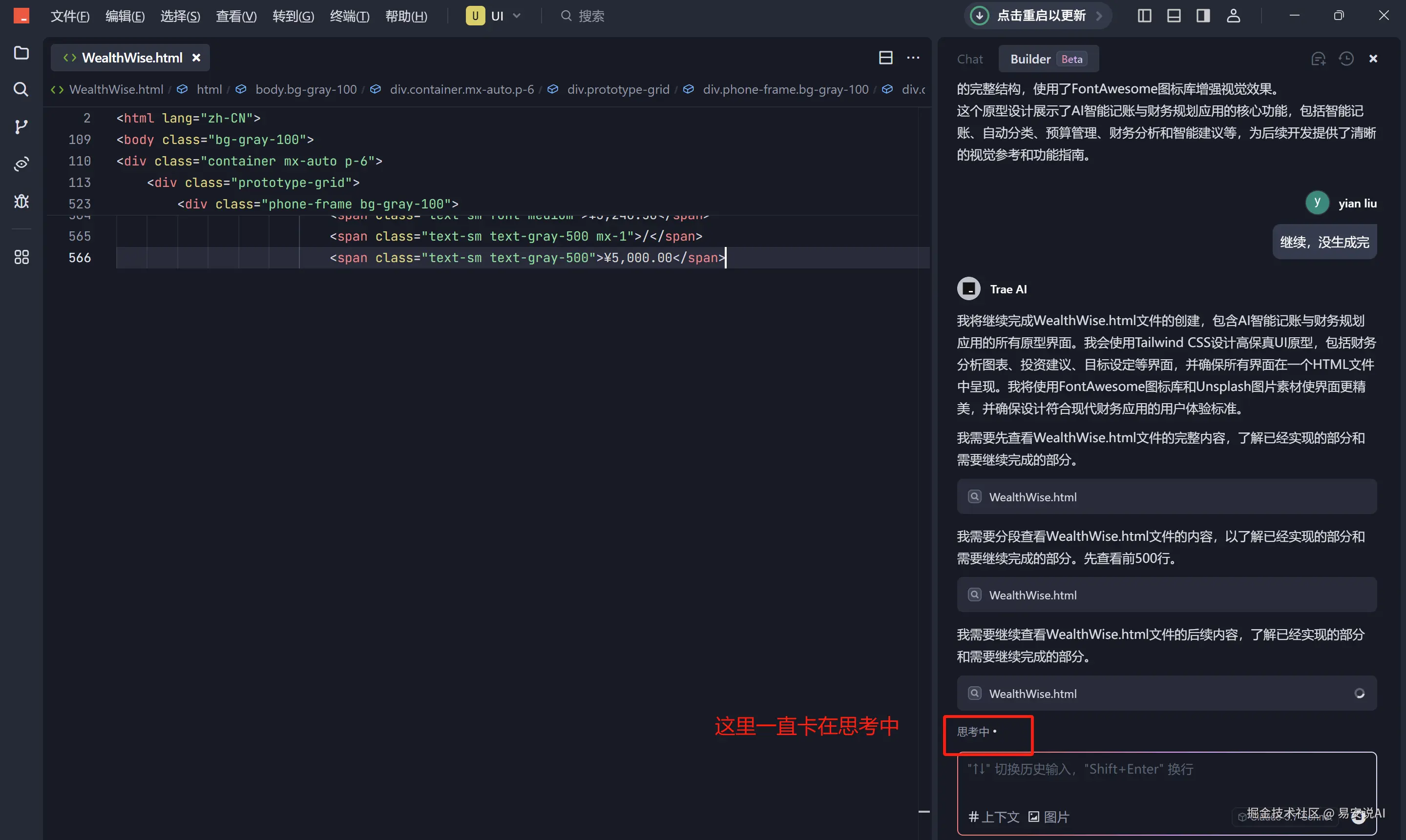Click the #上下文 context button
The width and height of the screenshot is (1406, 840).
point(994,816)
